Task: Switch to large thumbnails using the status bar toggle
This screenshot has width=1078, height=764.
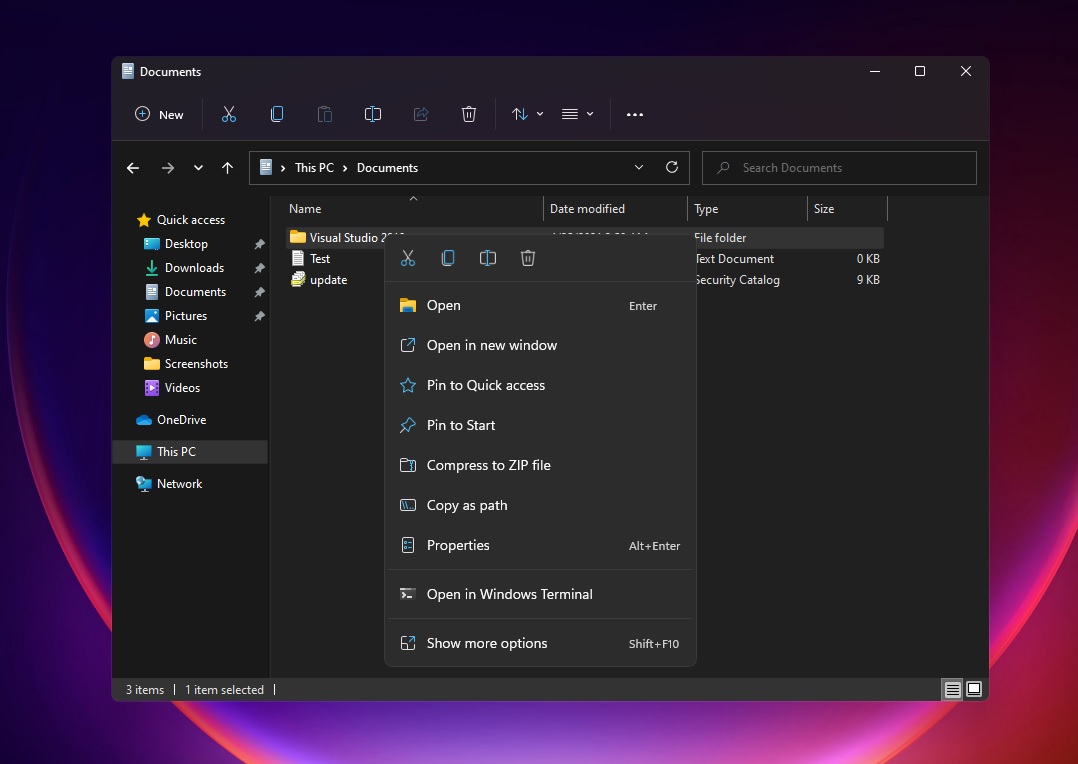Action: click(971, 689)
